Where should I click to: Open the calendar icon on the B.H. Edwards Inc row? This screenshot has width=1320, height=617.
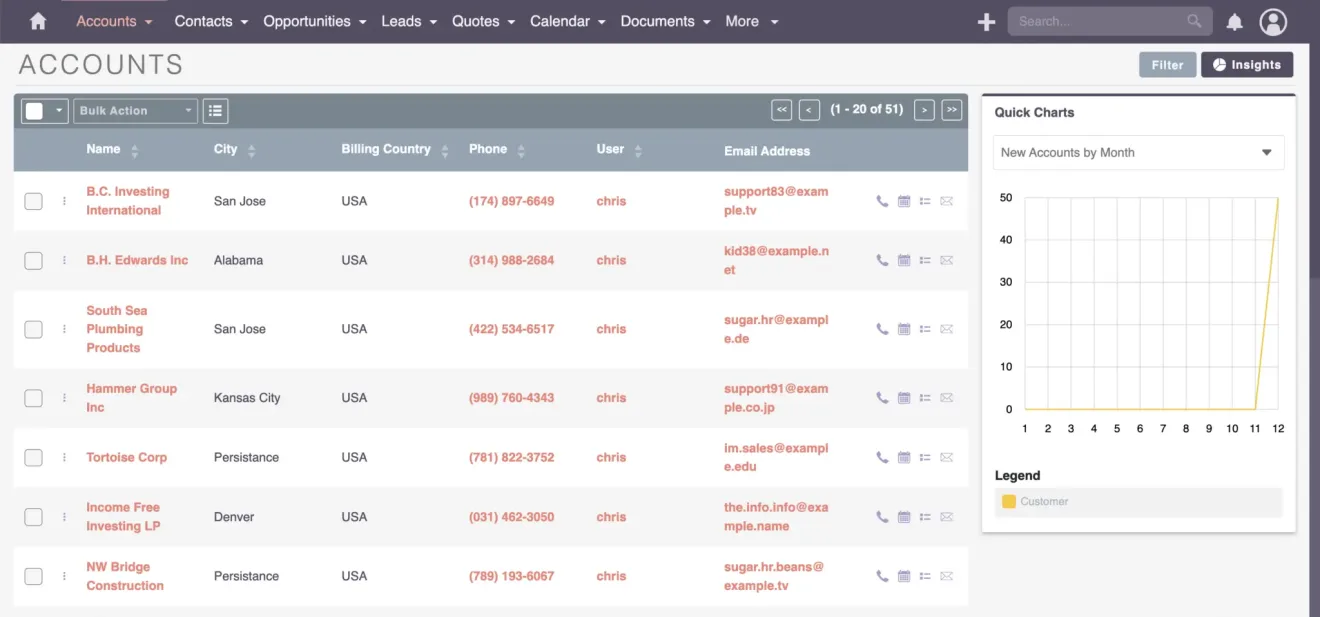pyautogui.click(x=903, y=260)
